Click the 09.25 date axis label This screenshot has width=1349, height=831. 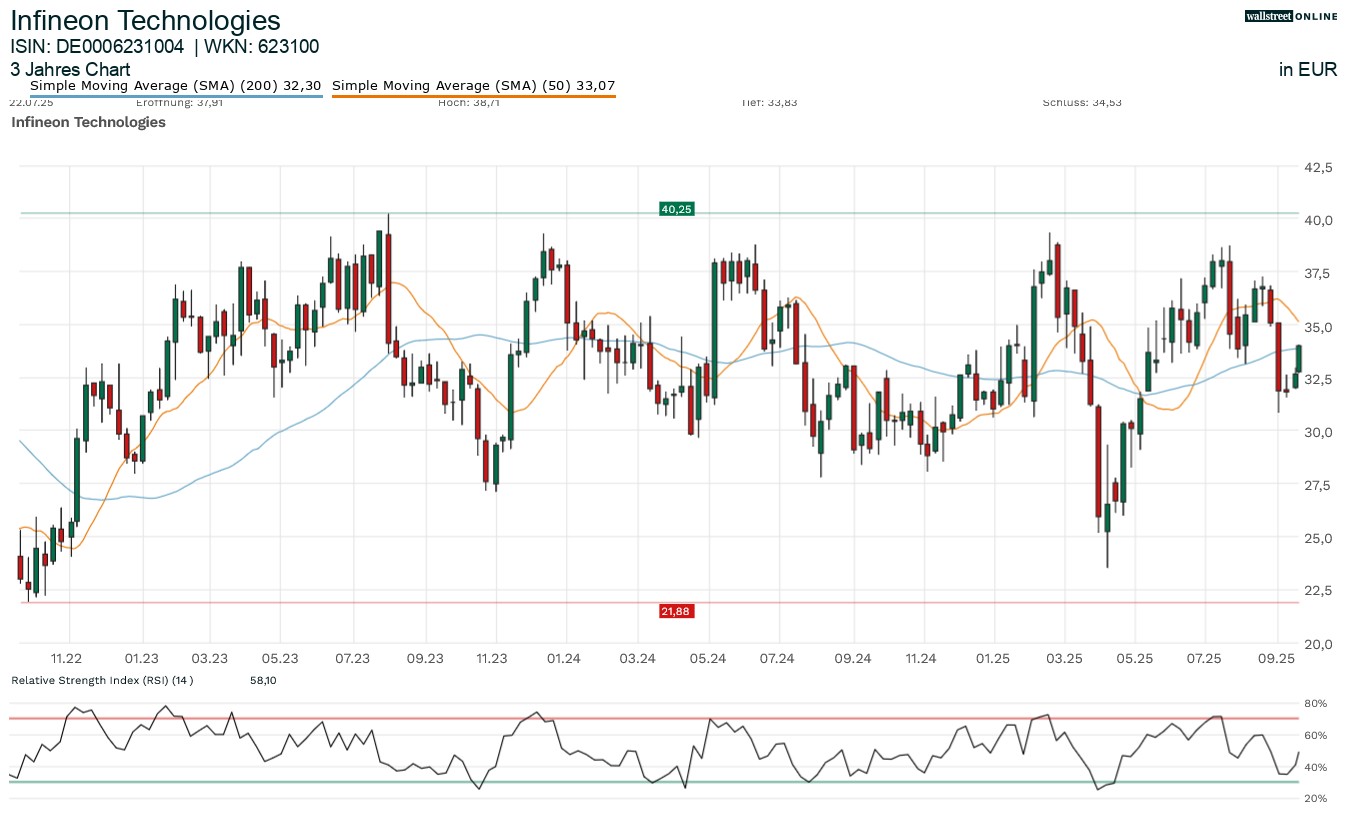1278,658
